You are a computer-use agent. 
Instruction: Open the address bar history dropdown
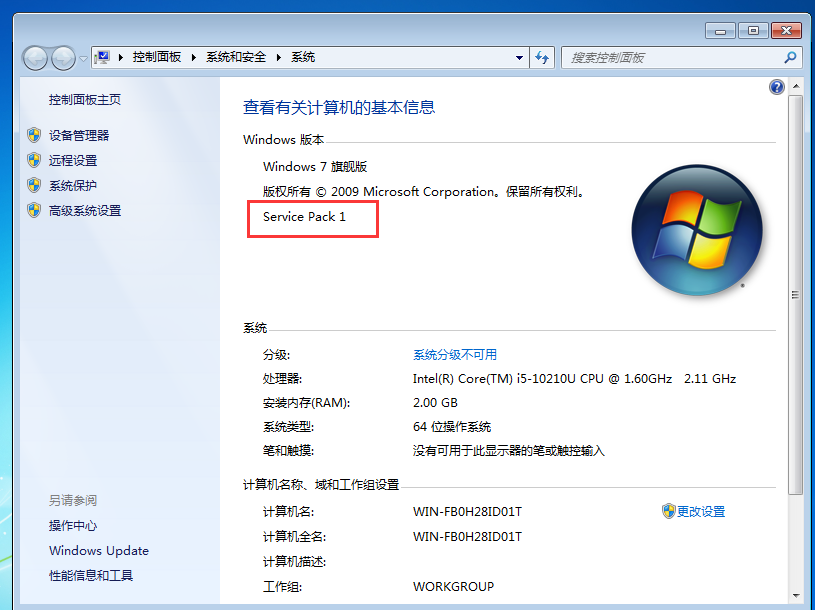[x=519, y=58]
